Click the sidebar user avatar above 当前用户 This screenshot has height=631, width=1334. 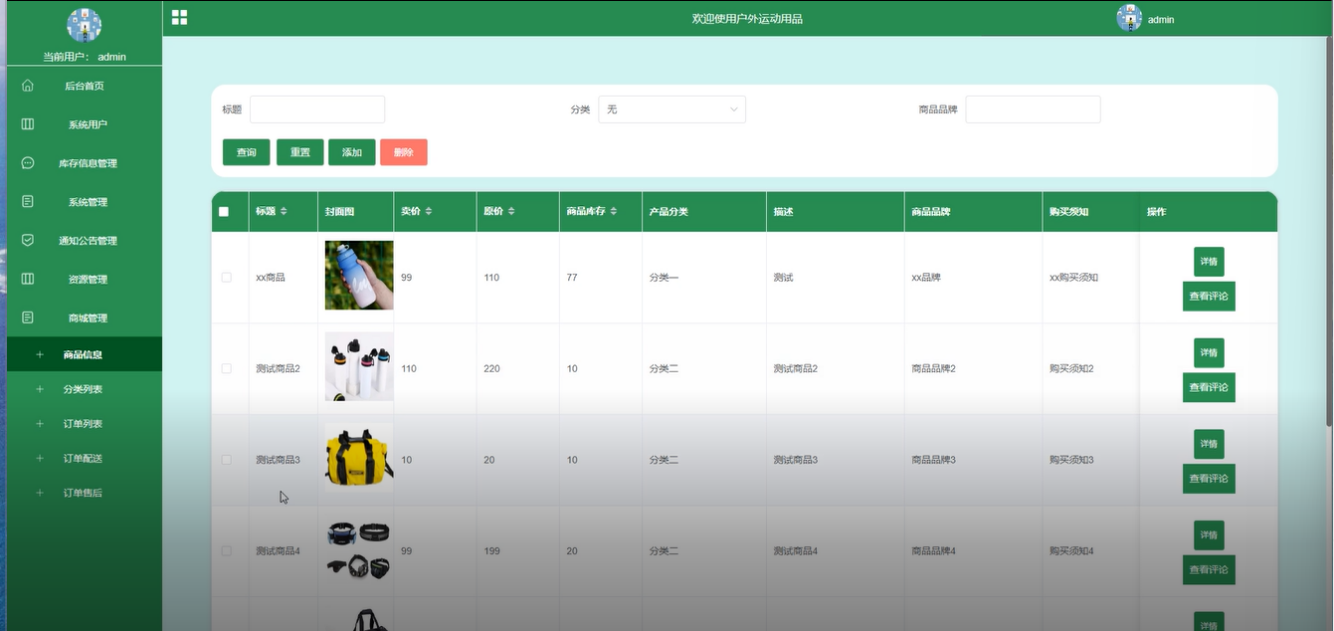(x=84, y=24)
